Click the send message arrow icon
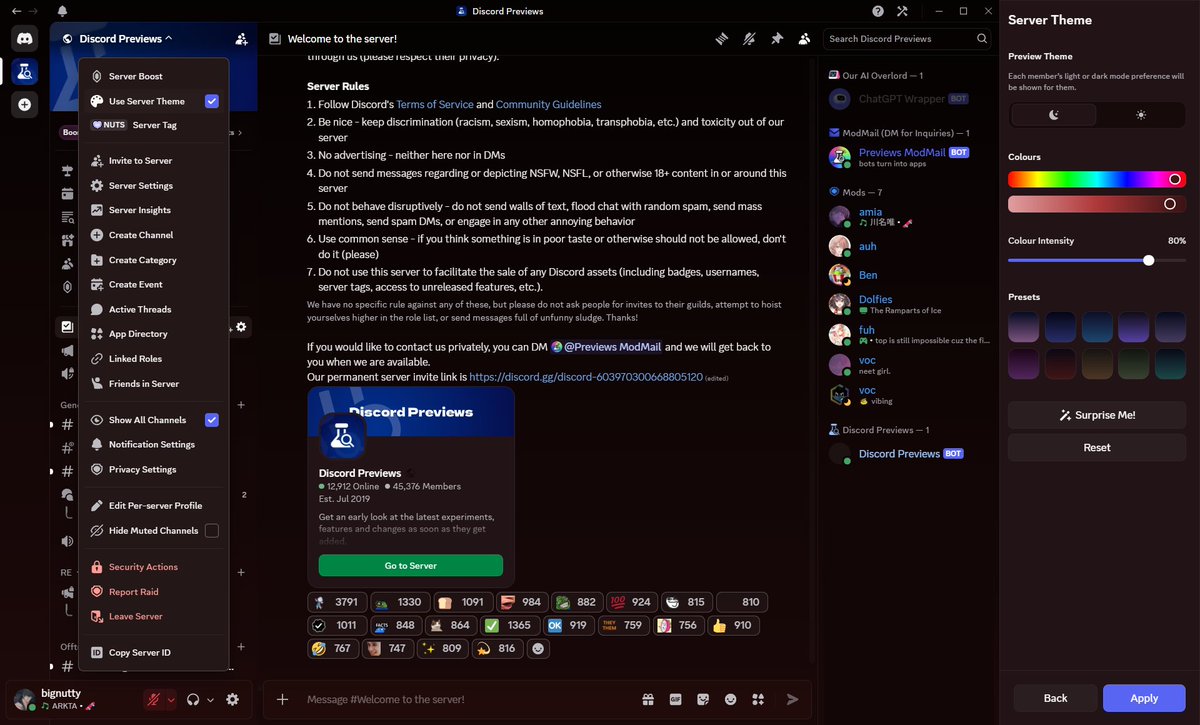 tap(793, 700)
